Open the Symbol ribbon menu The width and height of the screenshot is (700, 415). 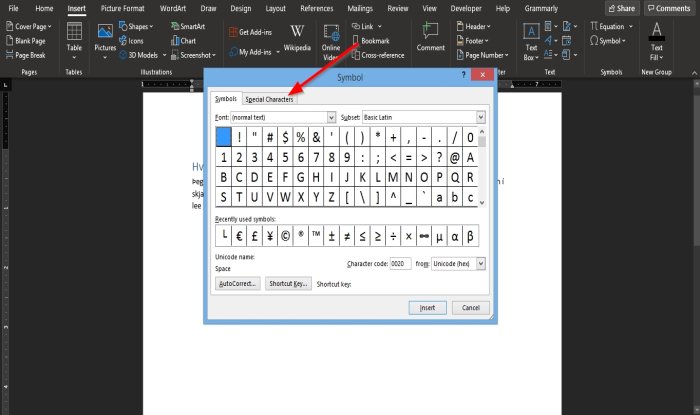tap(608, 41)
